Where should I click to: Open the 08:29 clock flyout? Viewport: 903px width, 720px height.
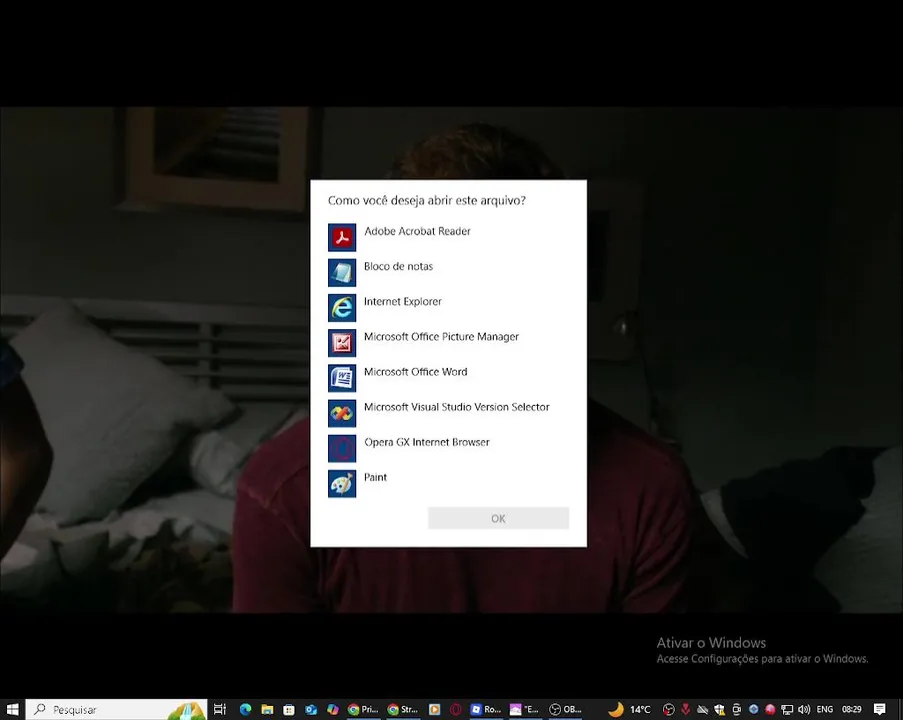(x=852, y=709)
